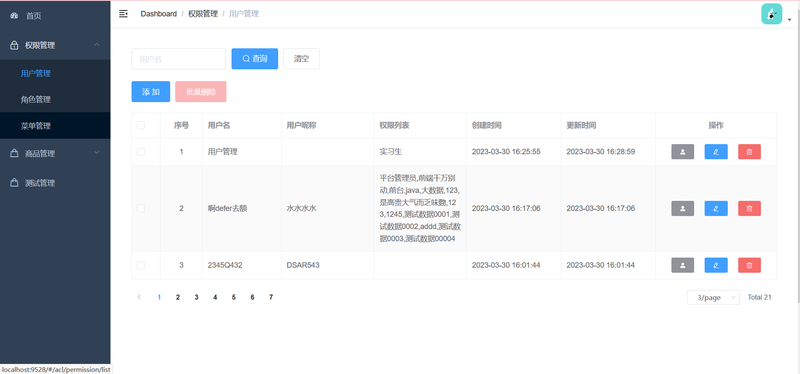Check the checkbox for row 3
800x374 pixels.
coord(141,265)
